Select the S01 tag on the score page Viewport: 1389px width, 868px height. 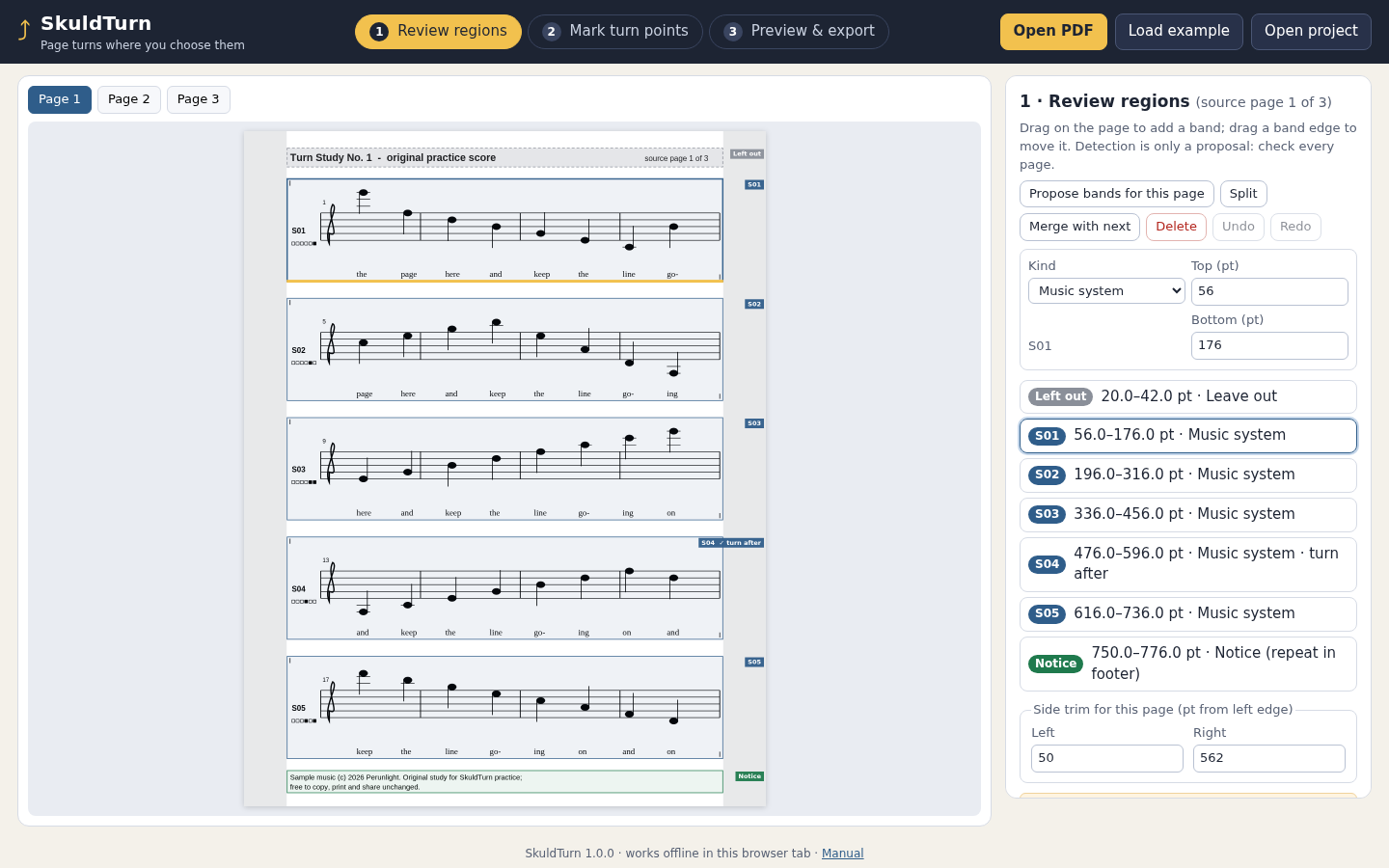(754, 184)
